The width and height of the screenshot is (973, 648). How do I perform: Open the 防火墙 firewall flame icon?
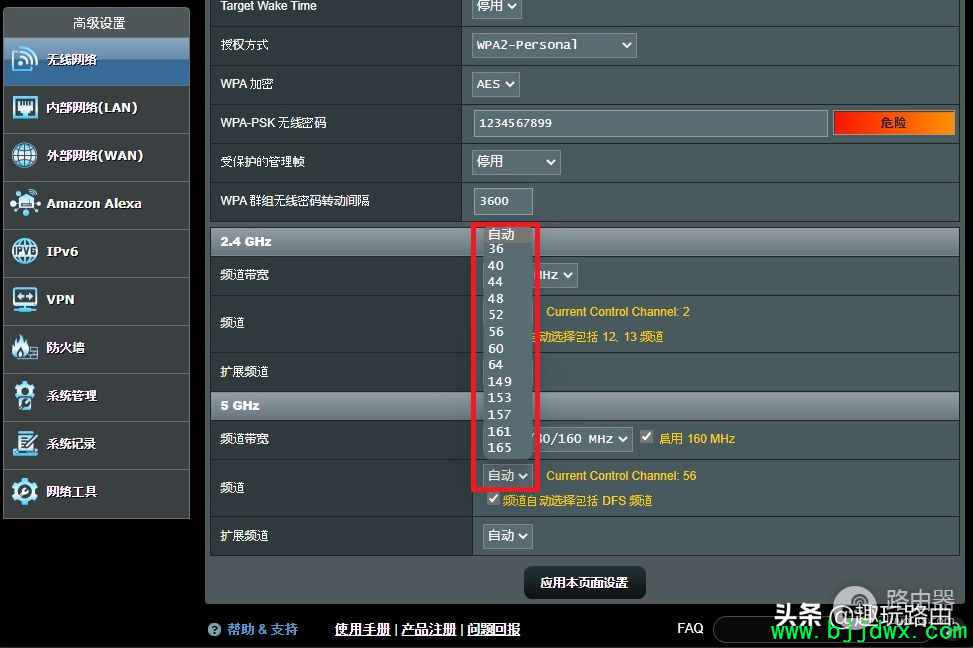pos(25,348)
